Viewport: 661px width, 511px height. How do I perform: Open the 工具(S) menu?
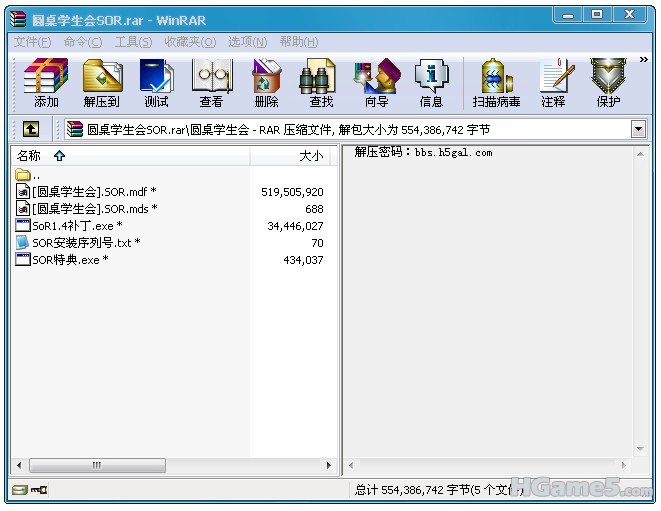[x=133, y=42]
